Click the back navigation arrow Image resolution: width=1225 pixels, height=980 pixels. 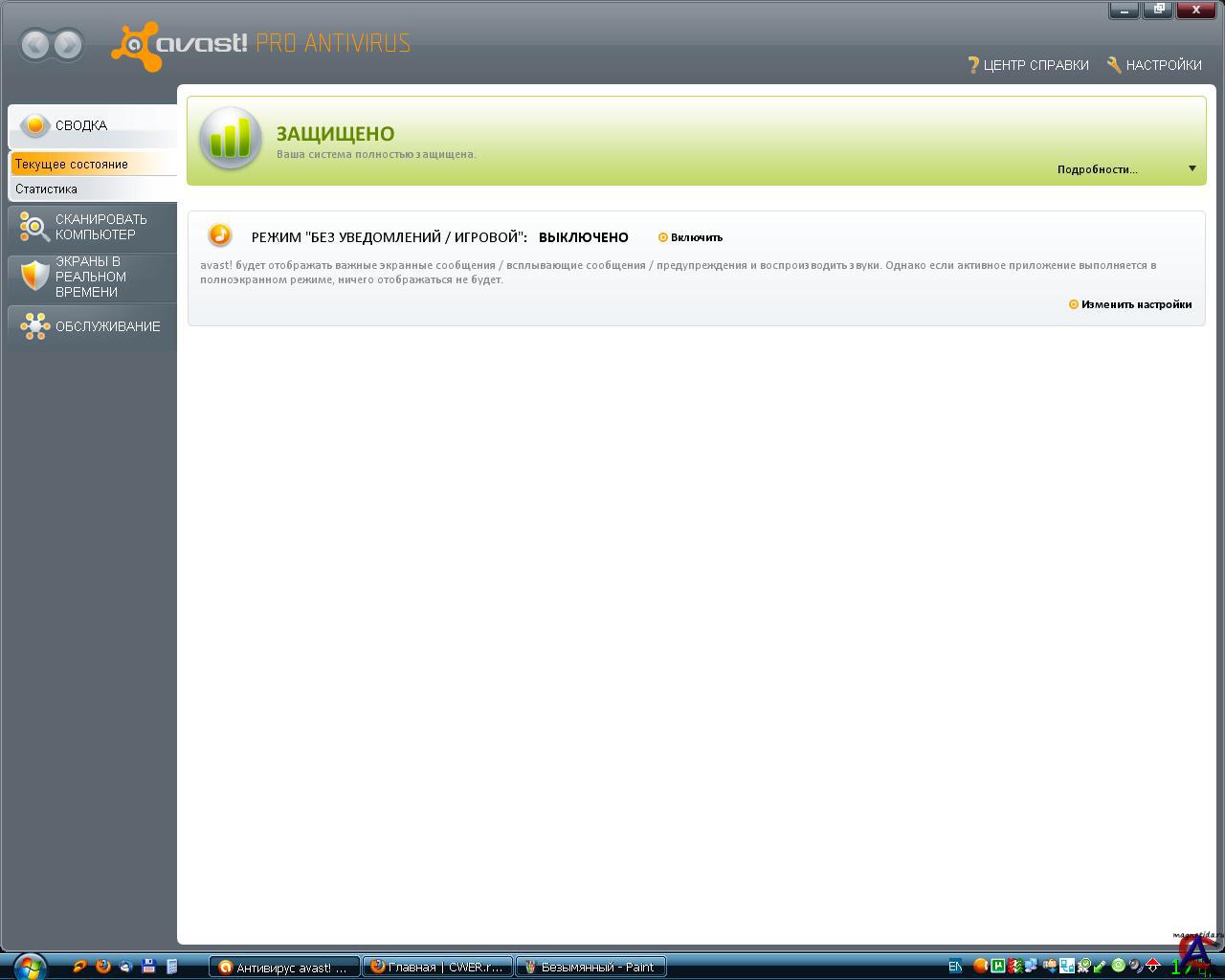[x=35, y=45]
